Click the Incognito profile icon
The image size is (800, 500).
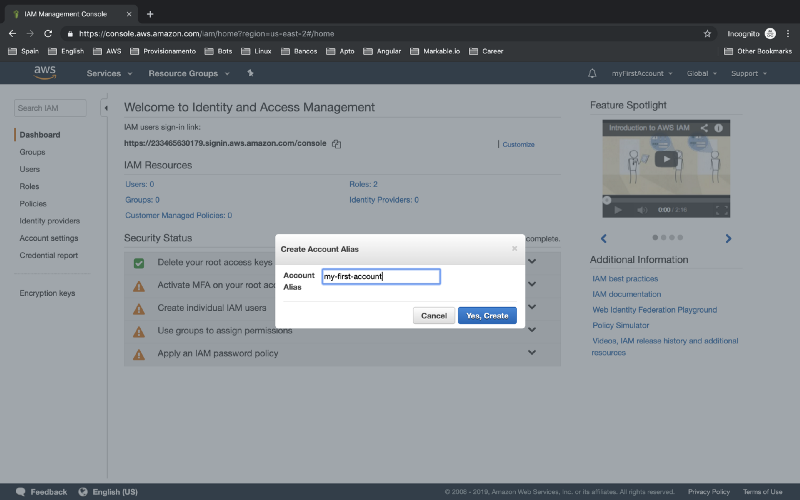pyautogui.click(x=770, y=34)
